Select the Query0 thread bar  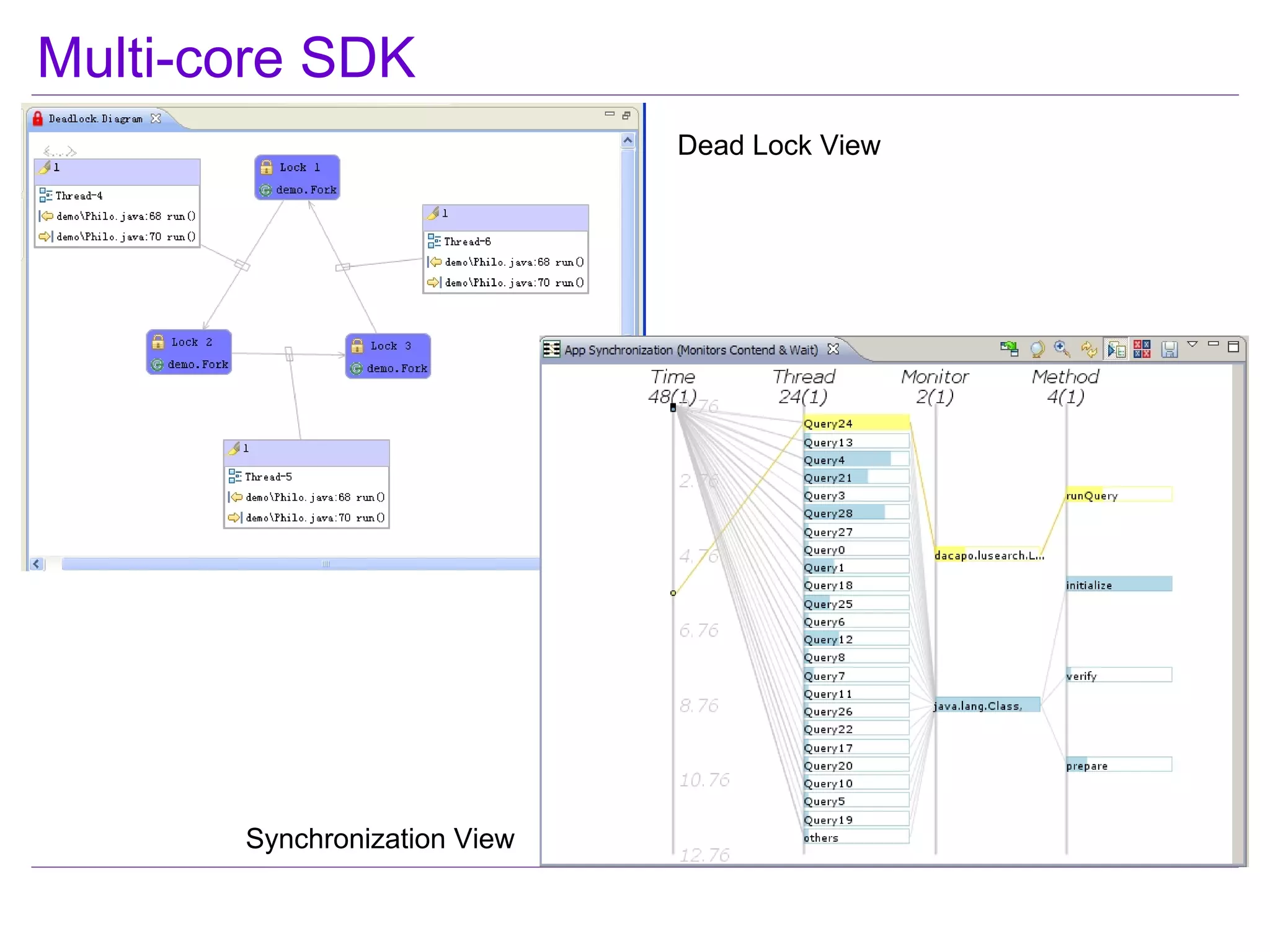pos(856,549)
